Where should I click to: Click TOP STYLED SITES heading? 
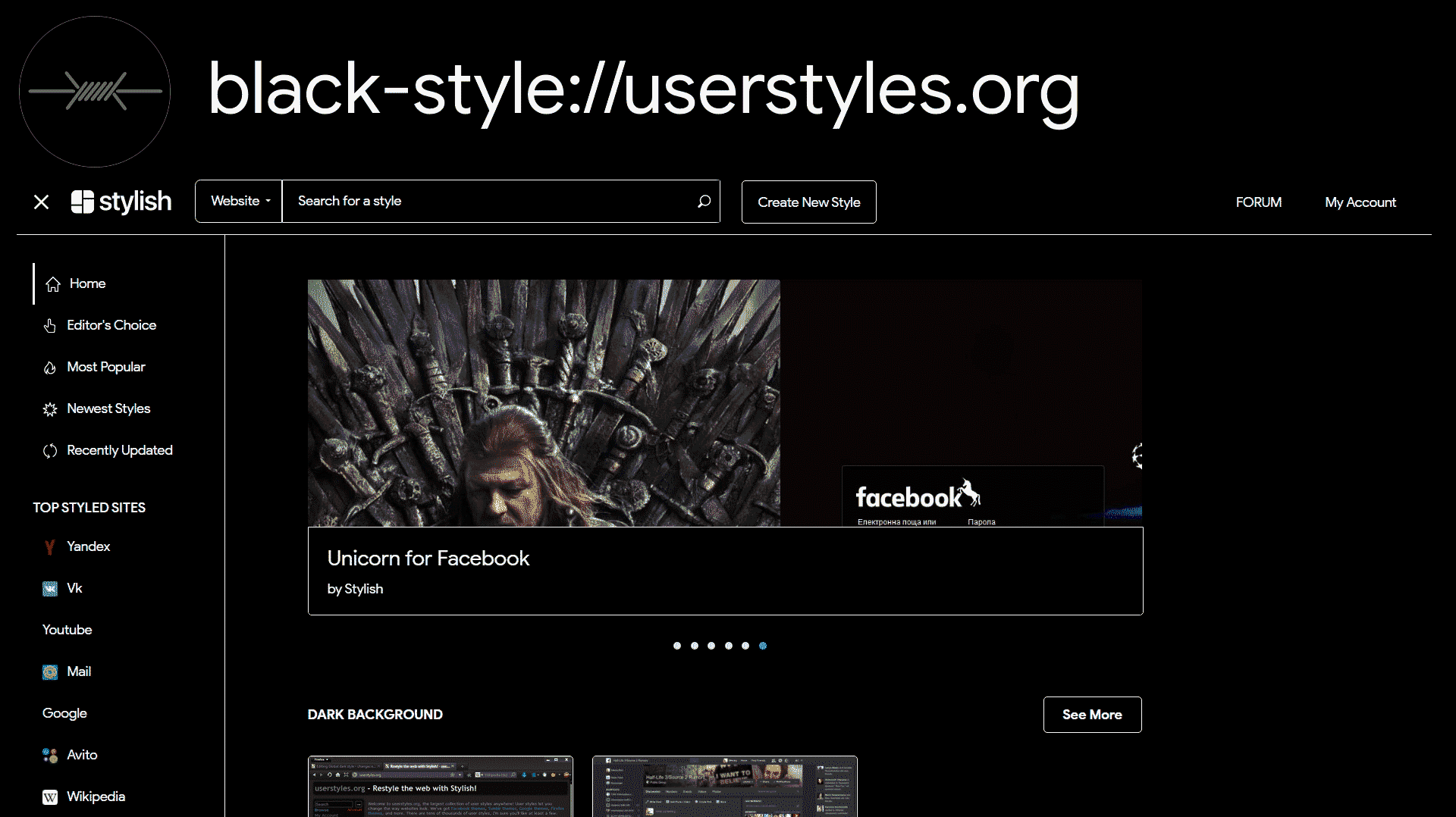pyautogui.click(x=89, y=508)
